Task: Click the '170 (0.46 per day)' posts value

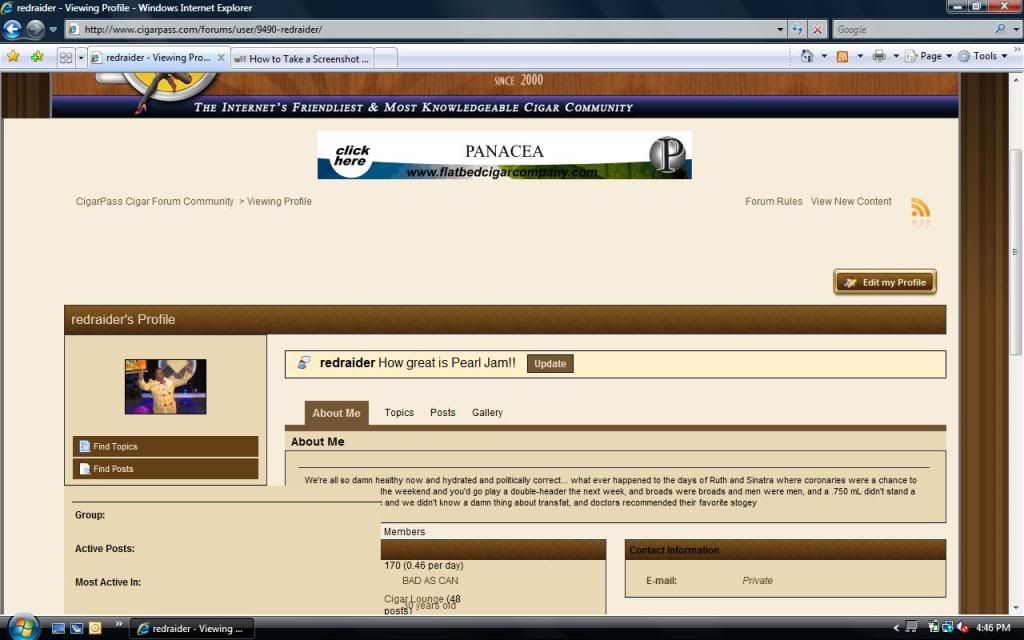Action: (x=424, y=566)
